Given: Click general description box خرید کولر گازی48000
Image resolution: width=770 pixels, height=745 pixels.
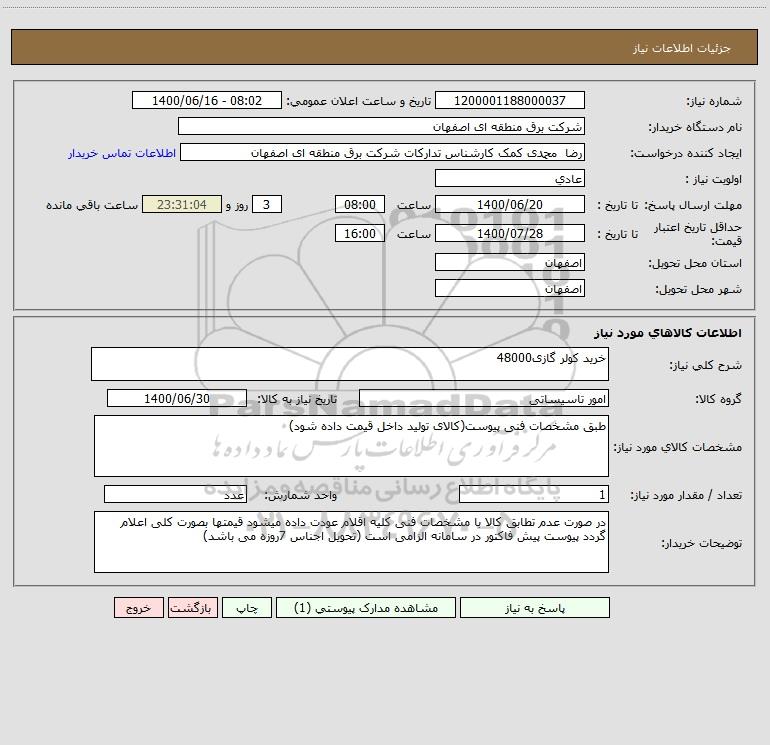Looking at the screenshot, I should (350, 364).
